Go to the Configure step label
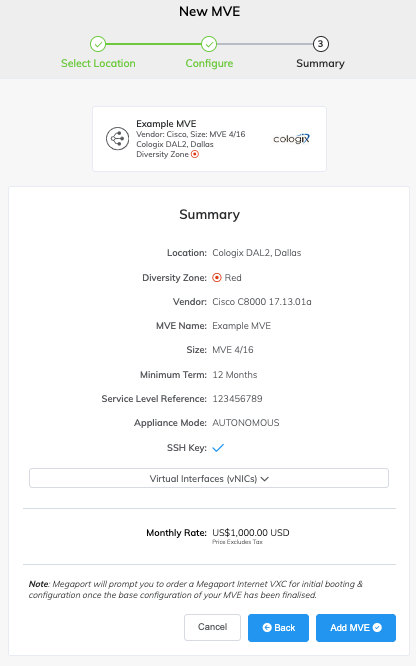The image size is (416, 666). pos(209,63)
